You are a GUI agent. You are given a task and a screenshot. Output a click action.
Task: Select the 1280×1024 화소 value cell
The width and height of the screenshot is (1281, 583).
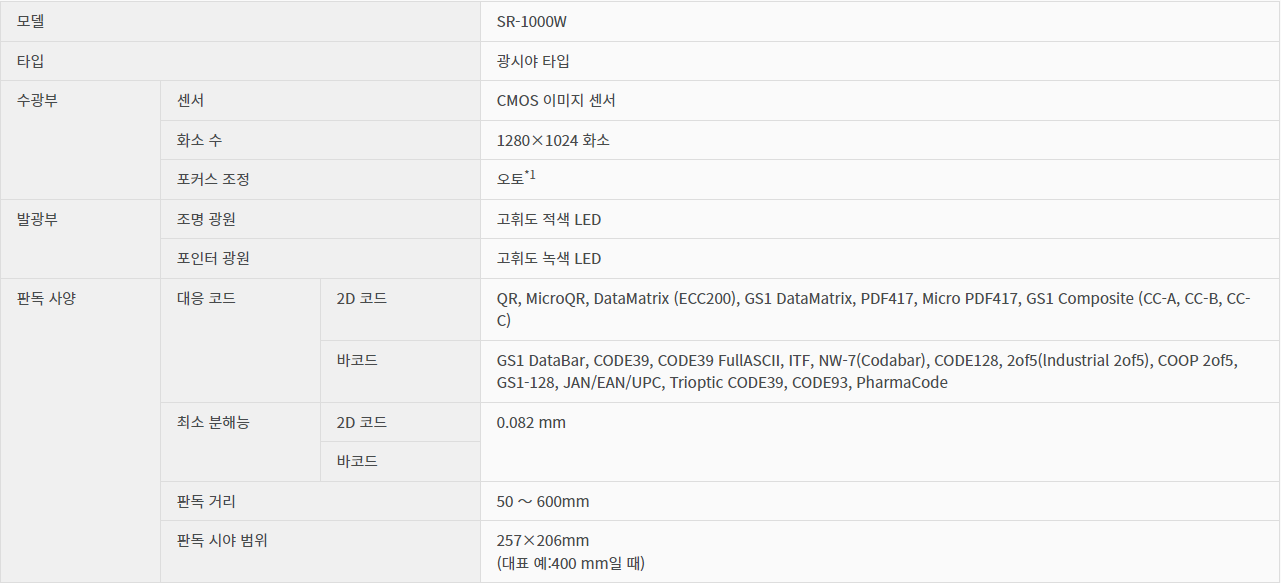(x=553, y=140)
